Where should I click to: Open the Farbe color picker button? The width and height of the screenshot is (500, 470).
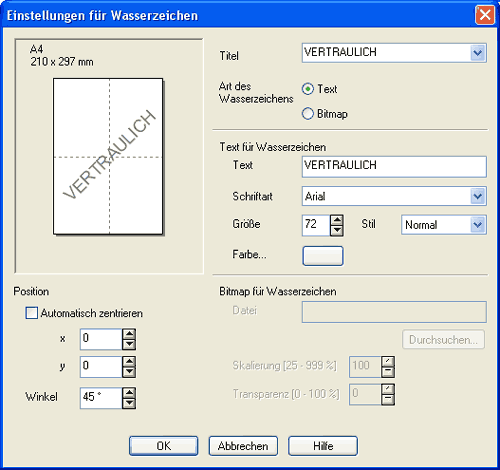click(323, 256)
